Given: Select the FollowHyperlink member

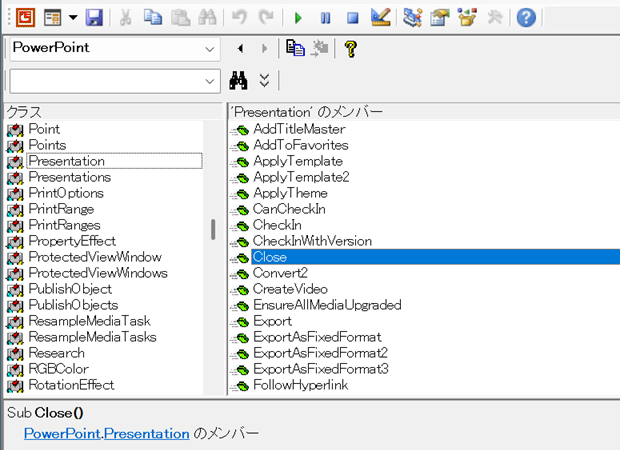Looking at the screenshot, I should click(301, 385).
